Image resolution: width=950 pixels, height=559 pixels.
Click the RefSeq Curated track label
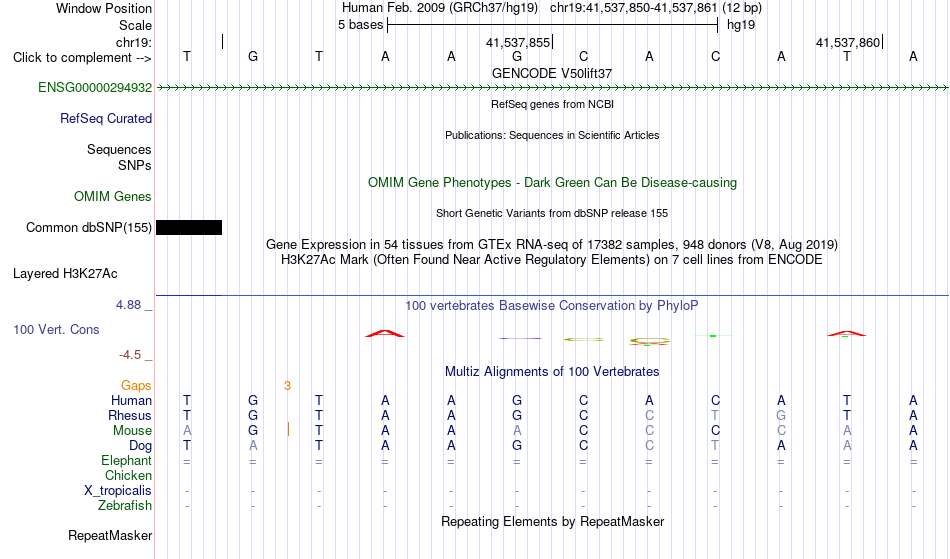point(105,119)
